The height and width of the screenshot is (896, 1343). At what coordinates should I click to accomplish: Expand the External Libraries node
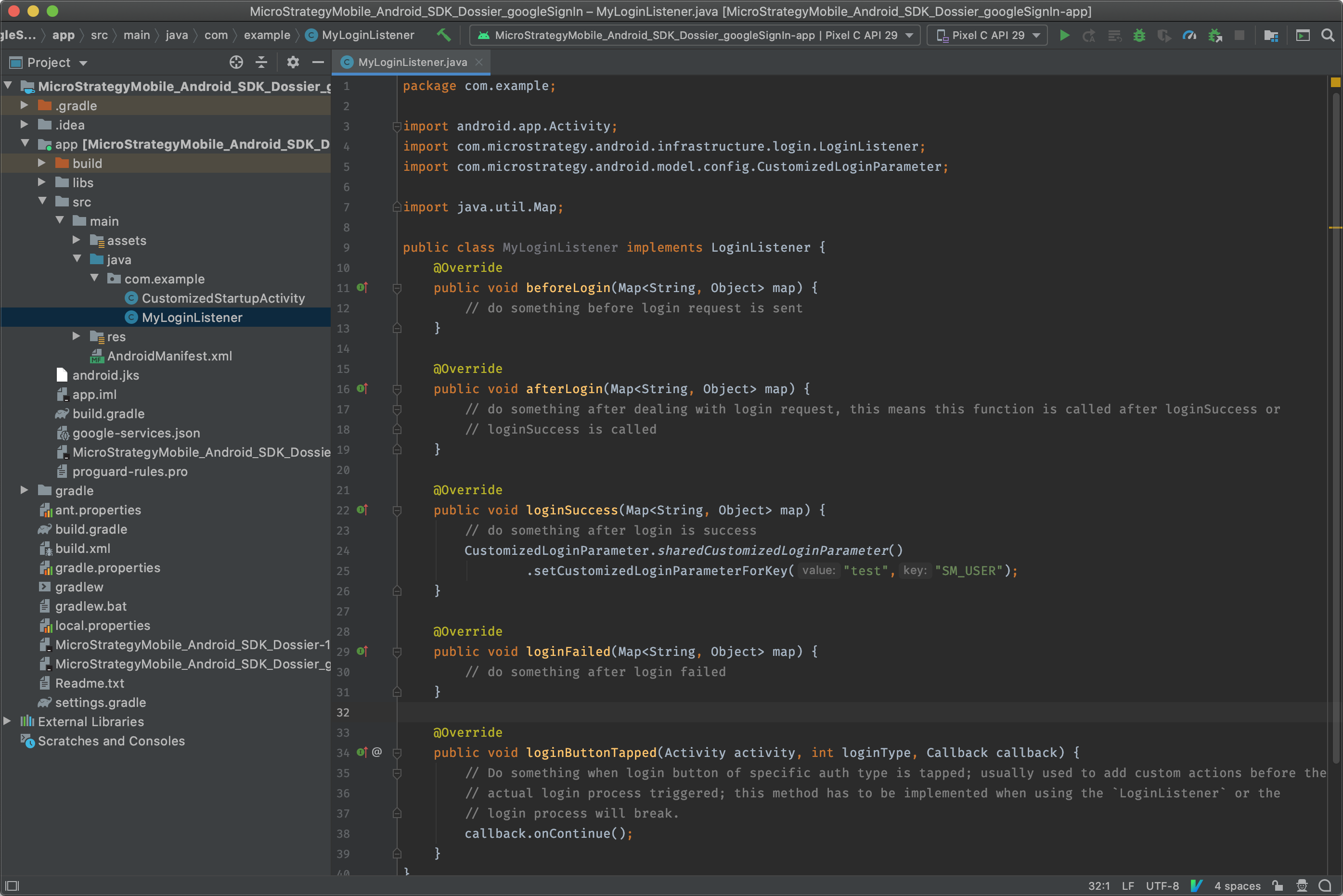pos(7,721)
